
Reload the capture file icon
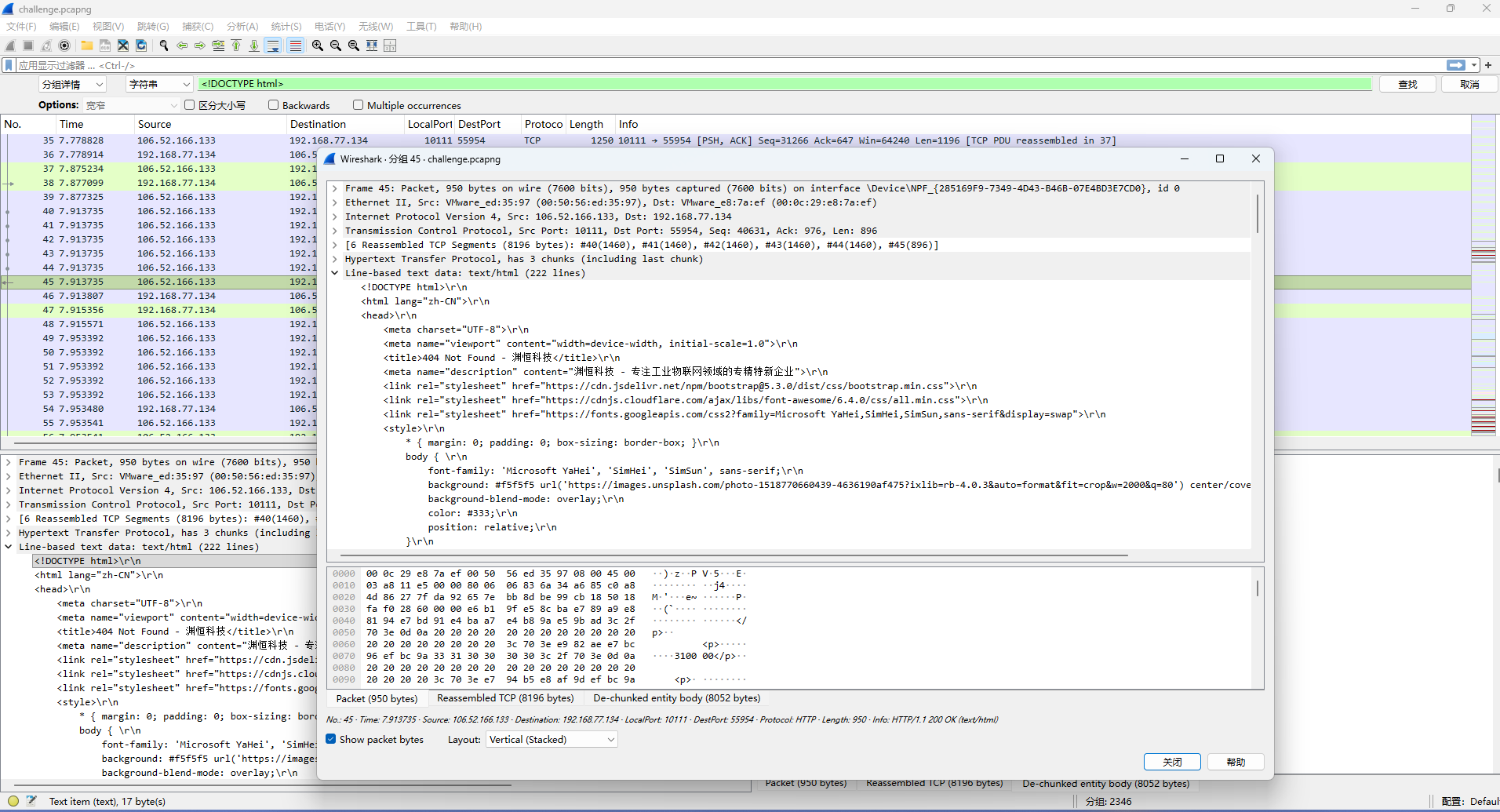[x=141, y=46]
